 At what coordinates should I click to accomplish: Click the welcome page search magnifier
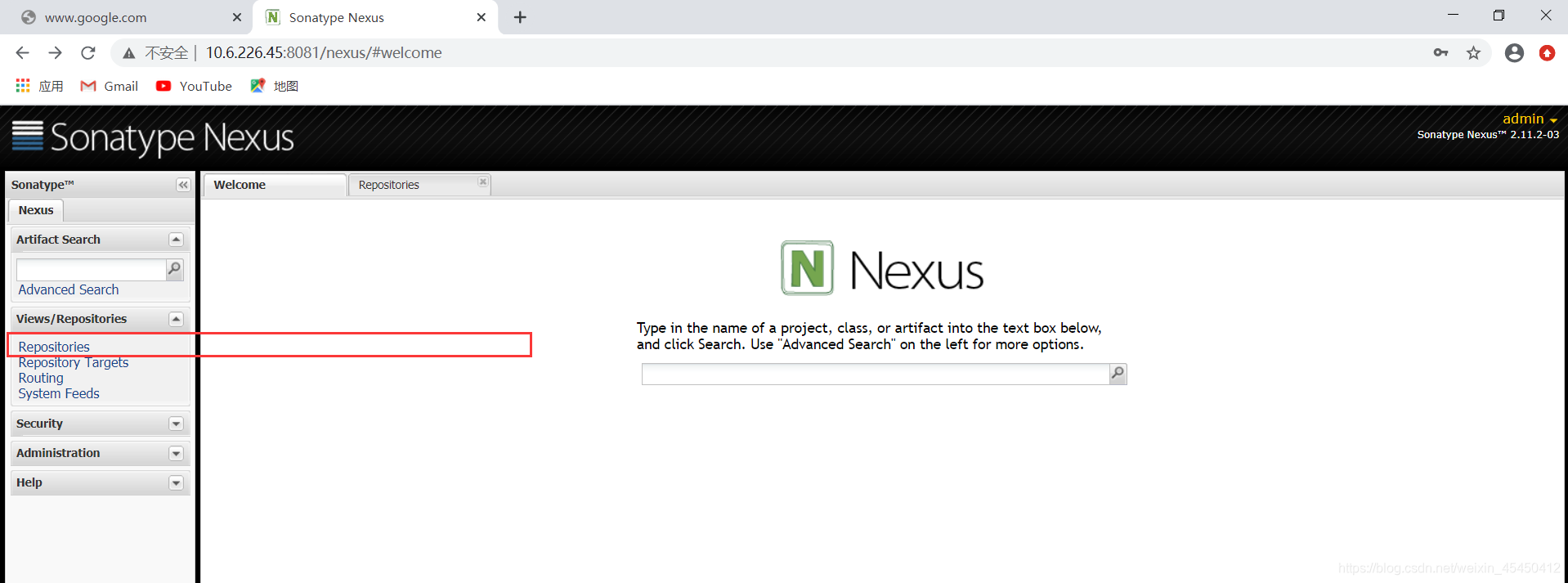tap(1118, 374)
